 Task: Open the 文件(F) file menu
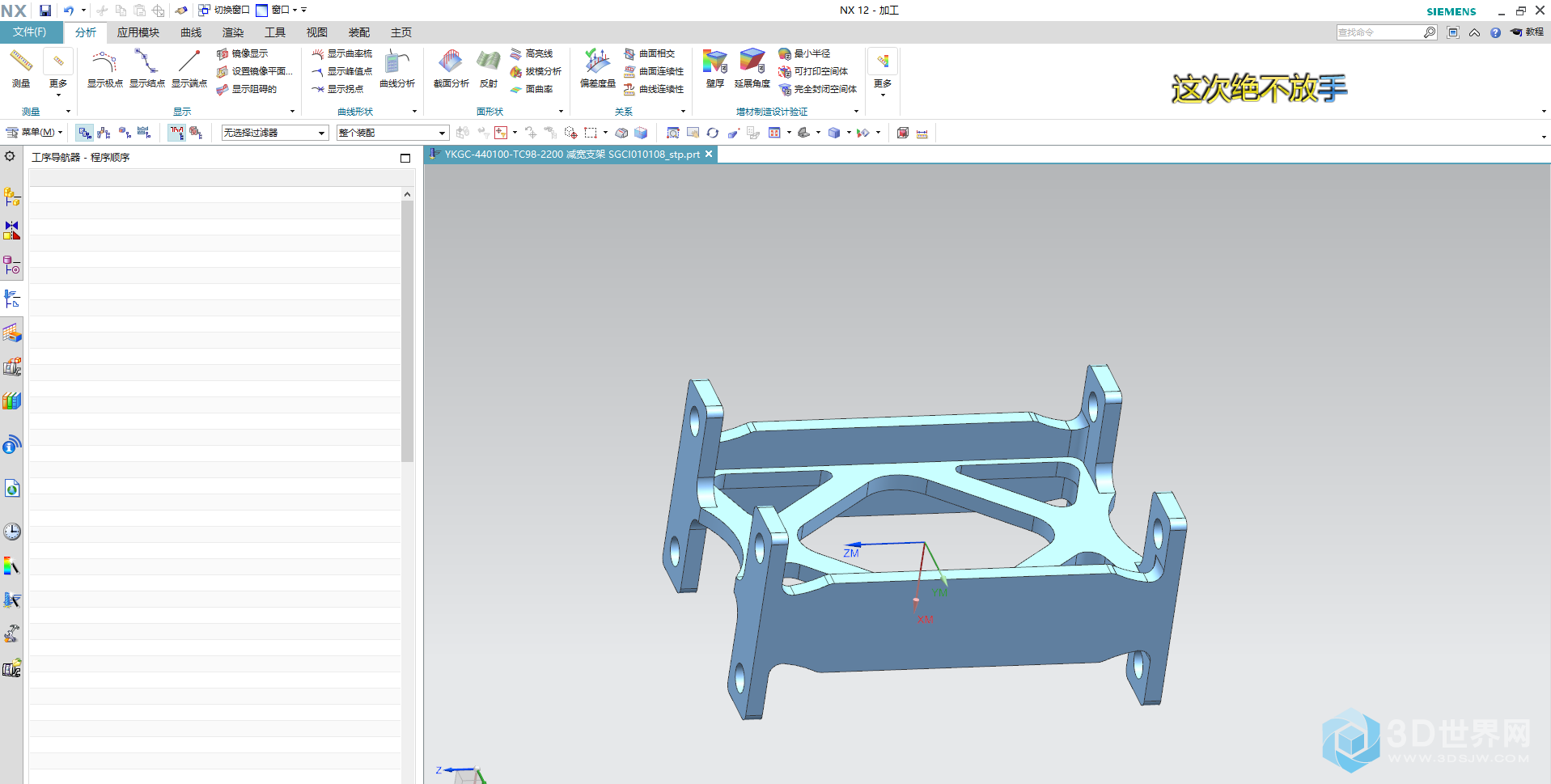(30, 32)
